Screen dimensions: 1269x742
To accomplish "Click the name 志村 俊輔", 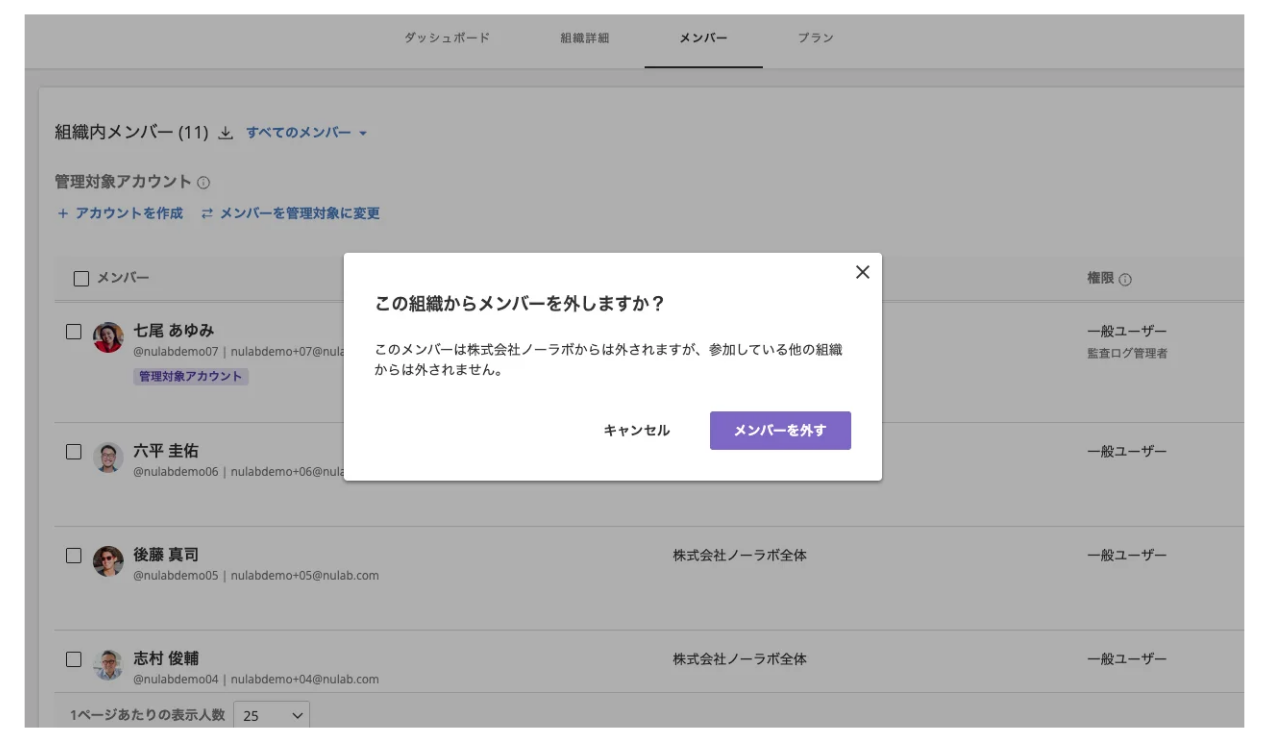I will (166, 659).
